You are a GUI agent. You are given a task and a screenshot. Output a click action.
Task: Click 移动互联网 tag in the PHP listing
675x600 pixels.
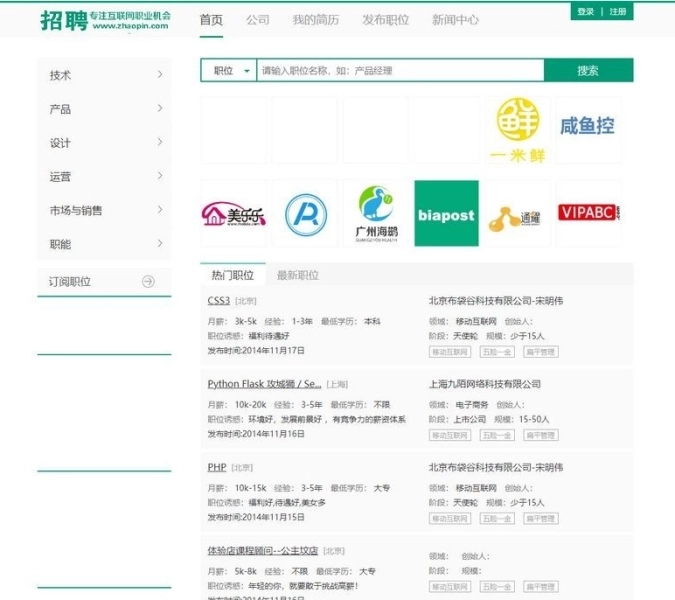point(450,519)
